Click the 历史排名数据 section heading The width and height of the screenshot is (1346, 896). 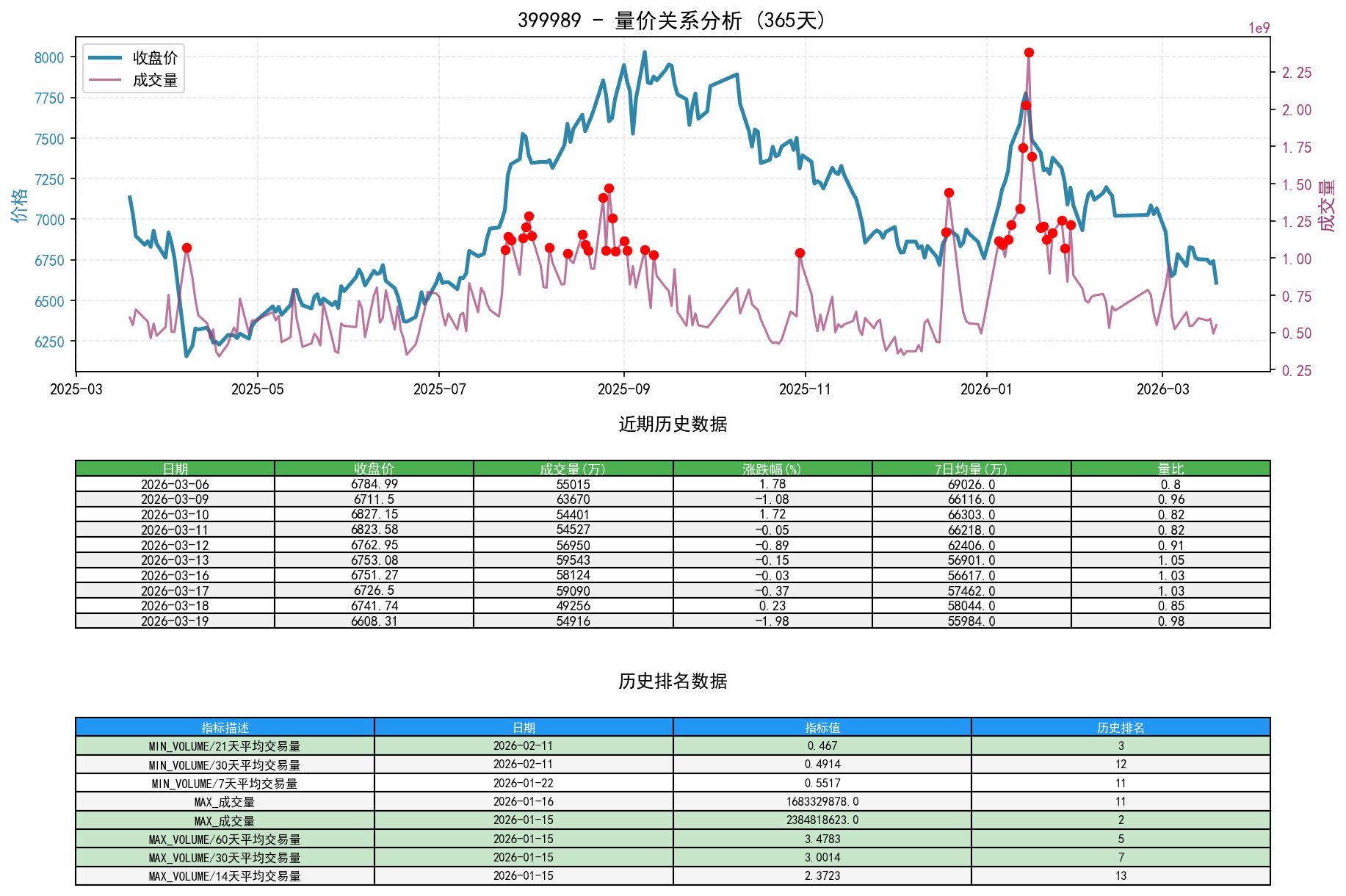tap(672, 682)
